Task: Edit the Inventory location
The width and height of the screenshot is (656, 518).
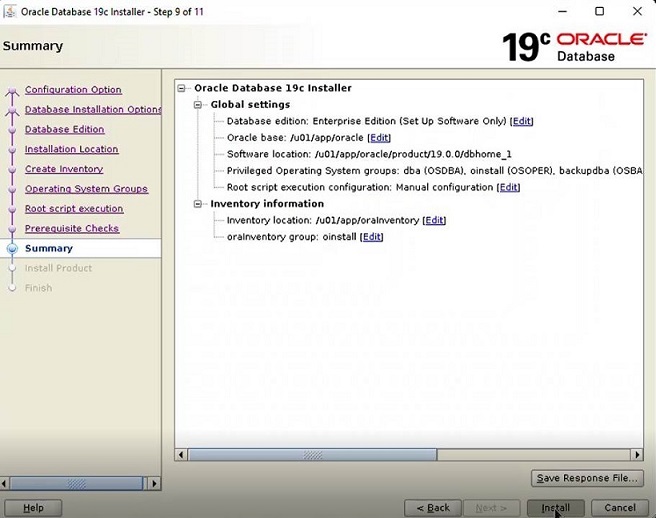Action: tap(434, 220)
